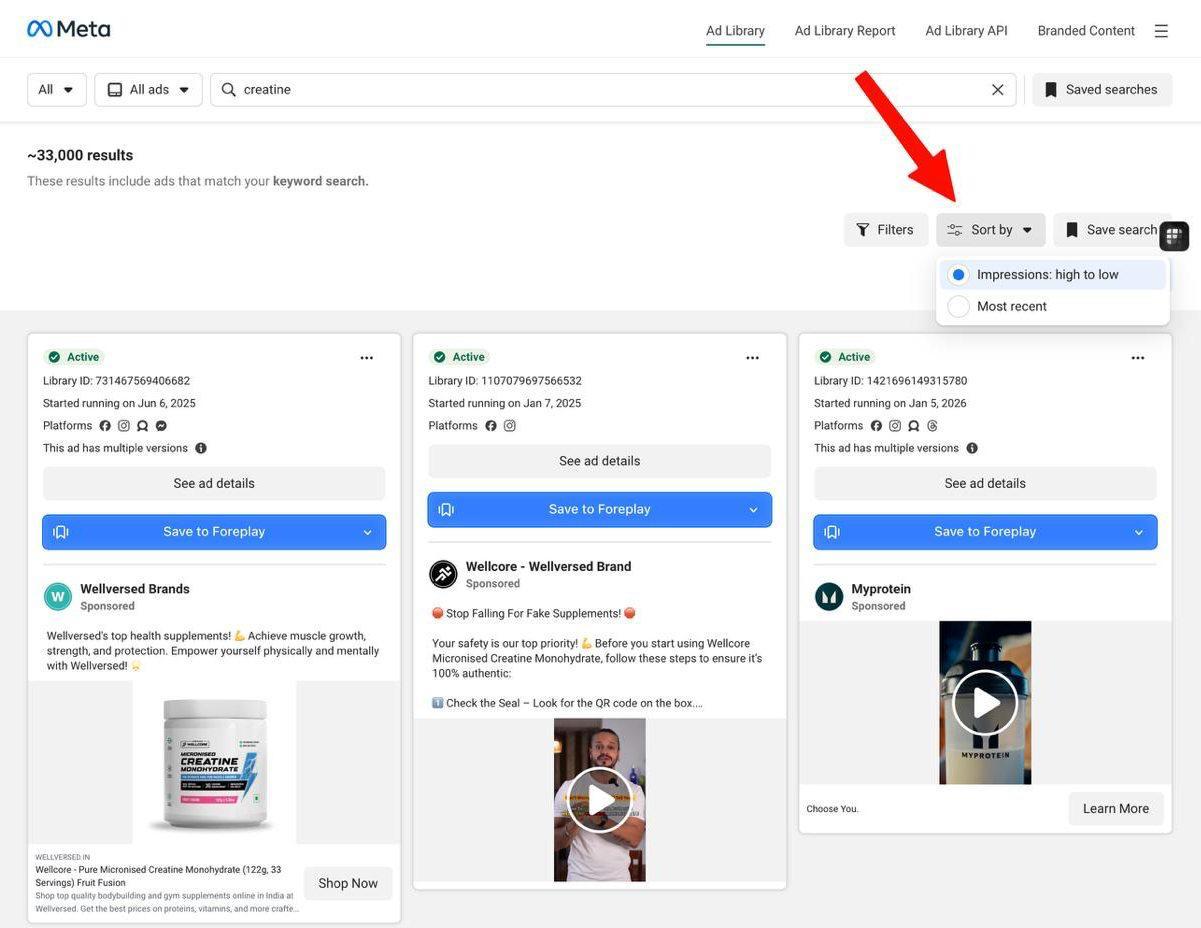Open the All country dropdown
Screen dimensions: 1201x928
pos(56,89)
